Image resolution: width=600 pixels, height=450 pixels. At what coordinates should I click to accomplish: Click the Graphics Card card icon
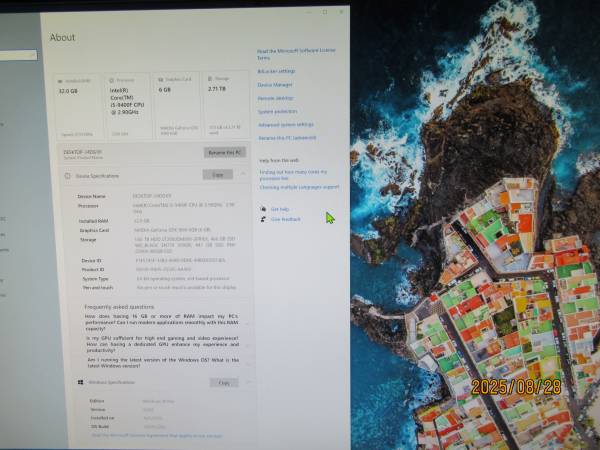click(x=161, y=80)
